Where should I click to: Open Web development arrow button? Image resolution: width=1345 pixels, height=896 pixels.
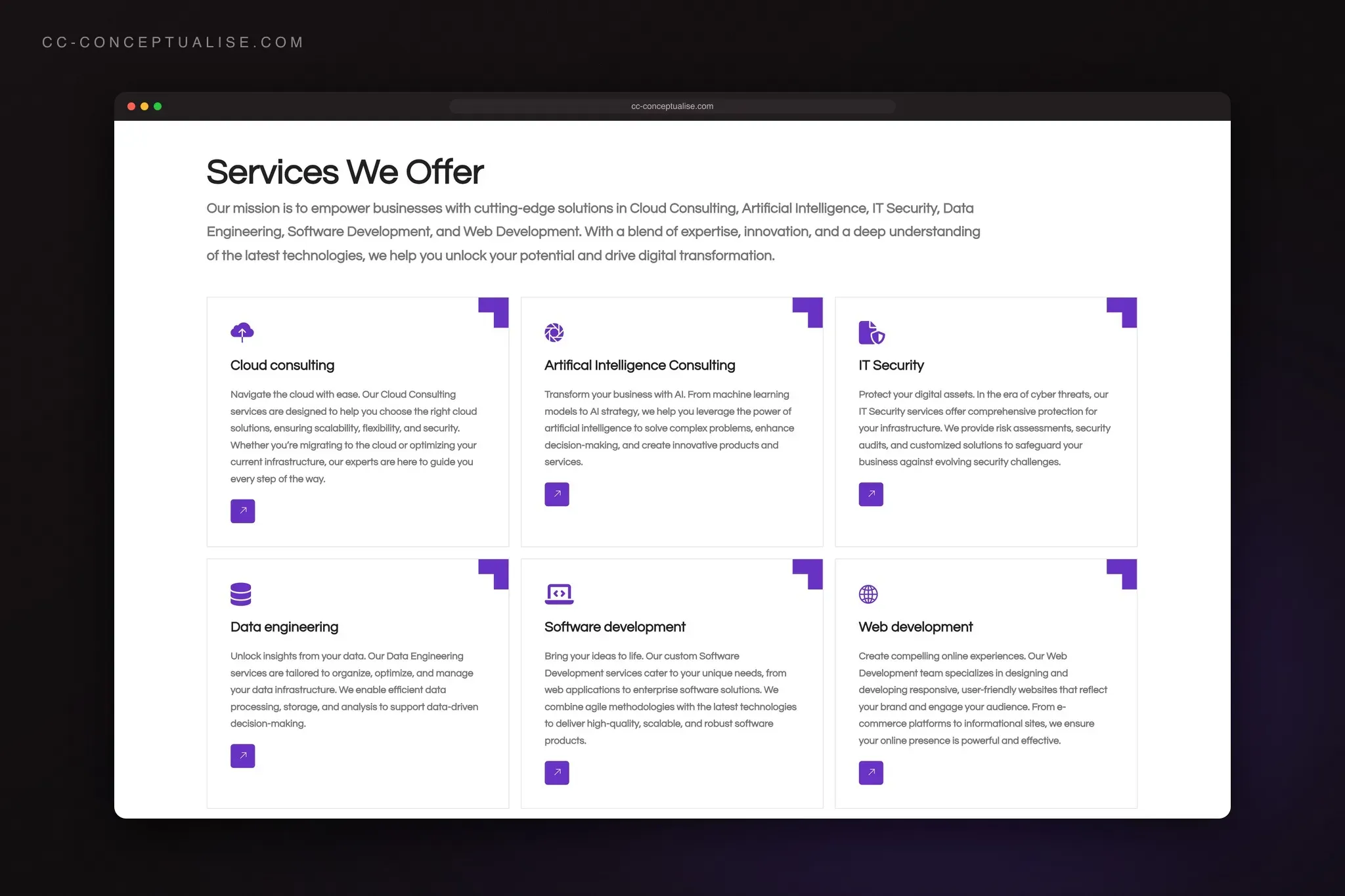pos(871,773)
